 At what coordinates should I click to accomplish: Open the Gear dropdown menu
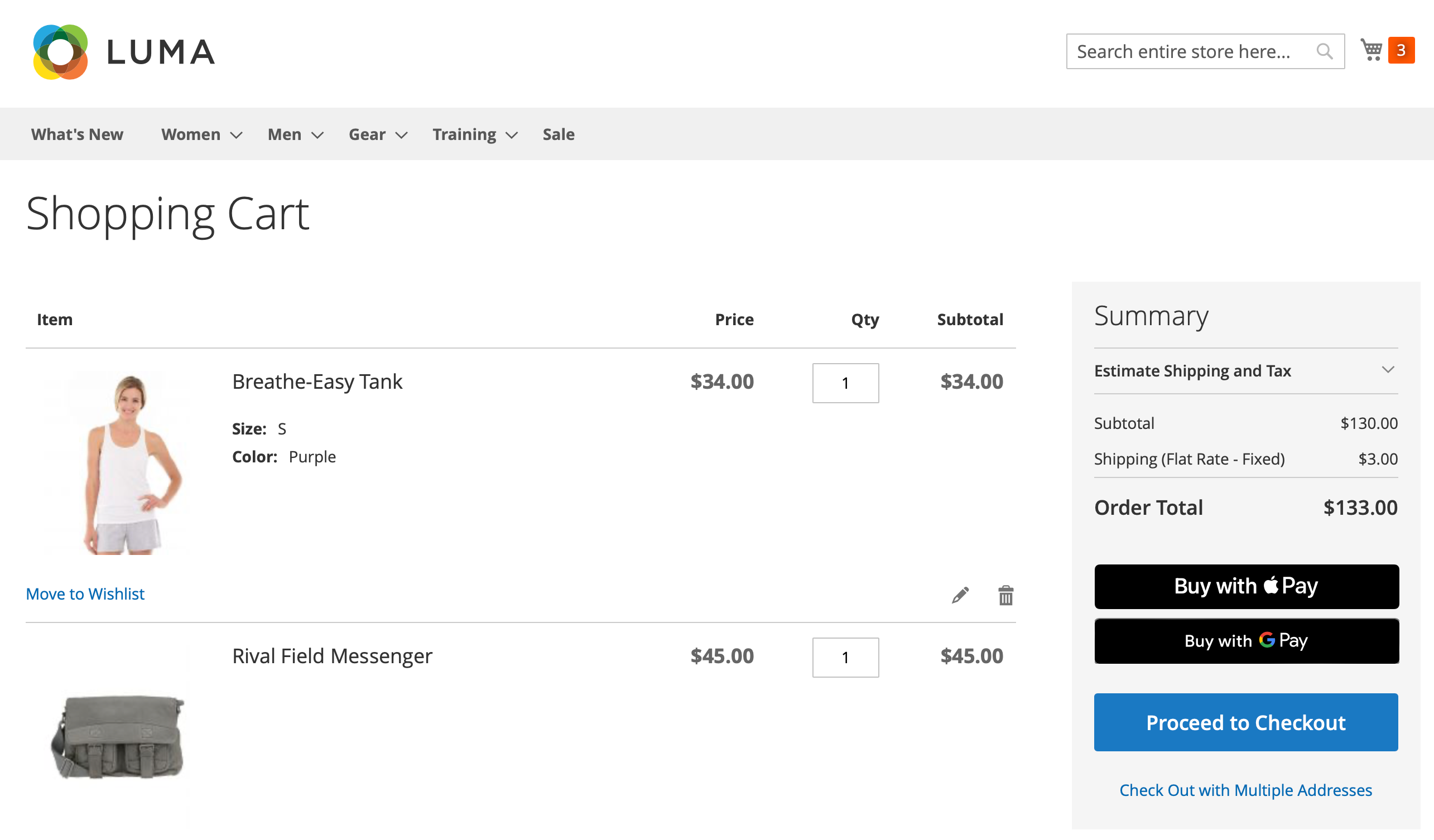coord(377,134)
